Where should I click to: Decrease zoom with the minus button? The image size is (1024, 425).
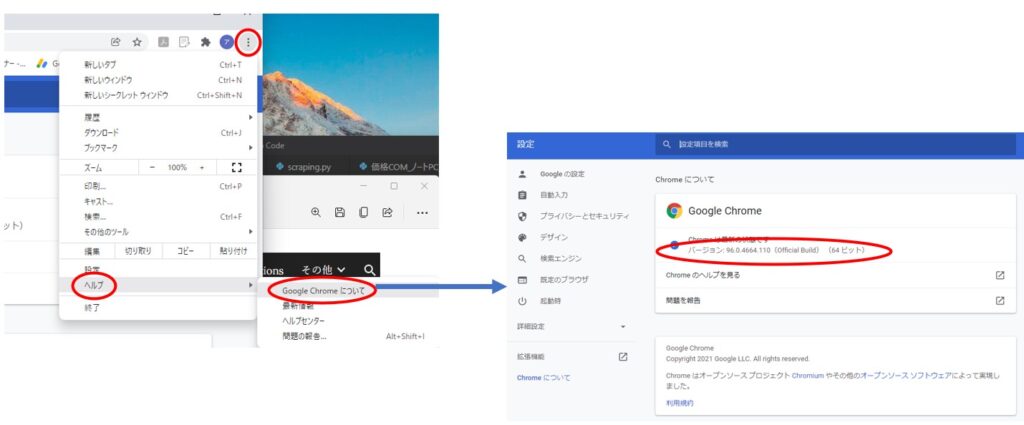[x=152, y=167]
